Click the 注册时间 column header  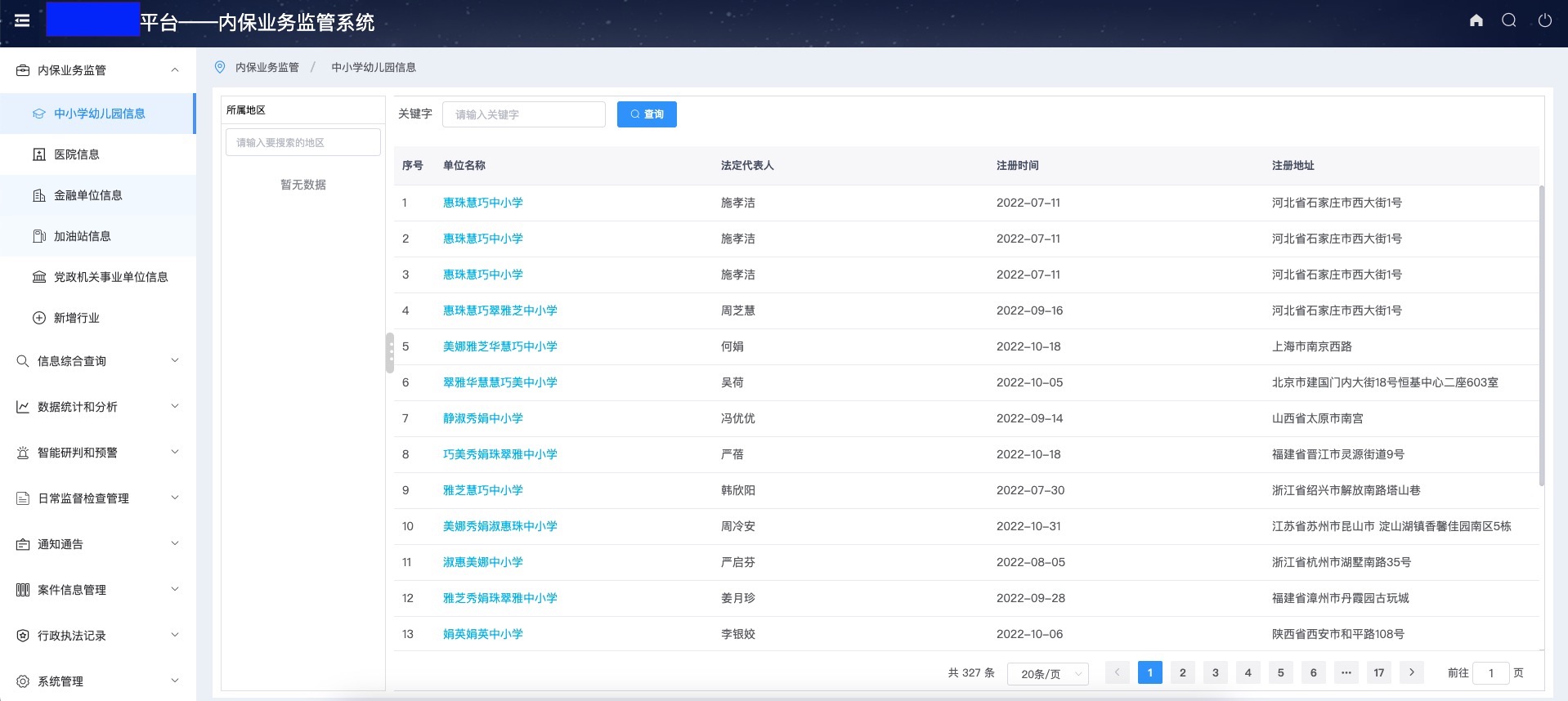[1018, 165]
